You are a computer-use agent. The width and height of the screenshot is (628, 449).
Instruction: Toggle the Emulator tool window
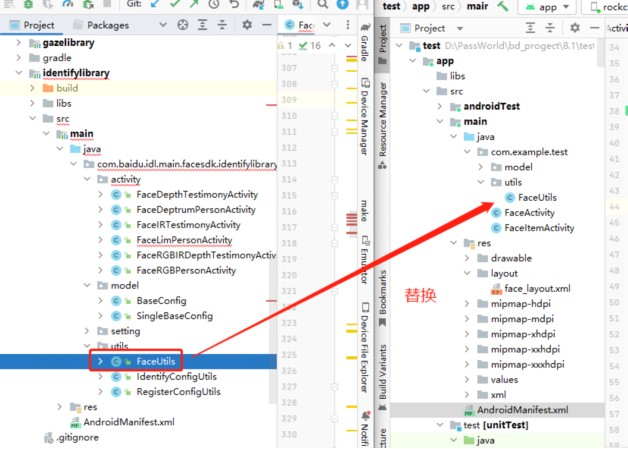(x=364, y=261)
